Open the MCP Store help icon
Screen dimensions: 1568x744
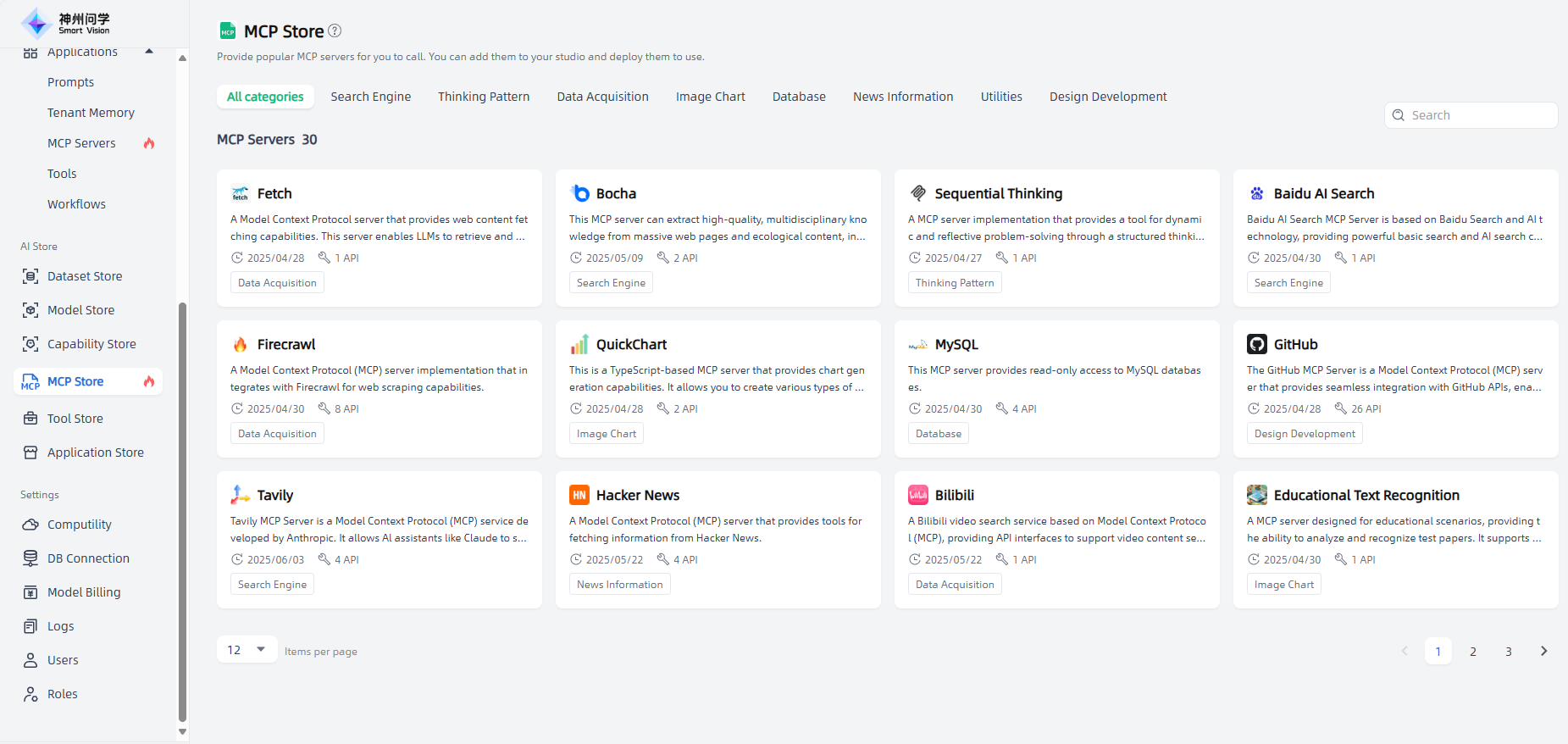click(335, 31)
